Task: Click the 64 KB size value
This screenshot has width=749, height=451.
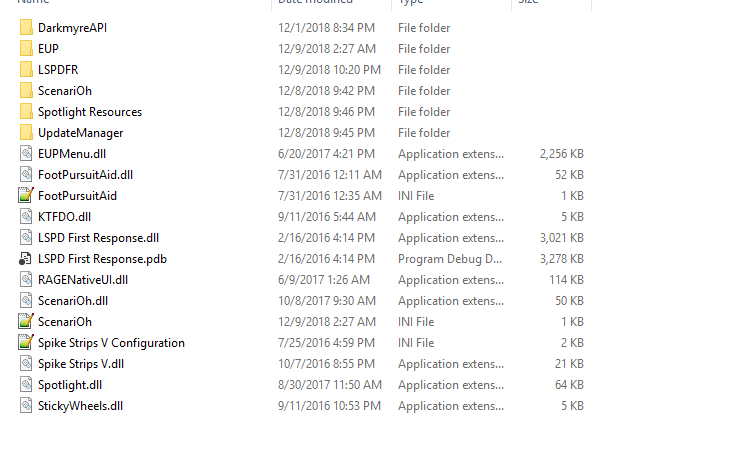Action: pyautogui.click(x=569, y=385)
